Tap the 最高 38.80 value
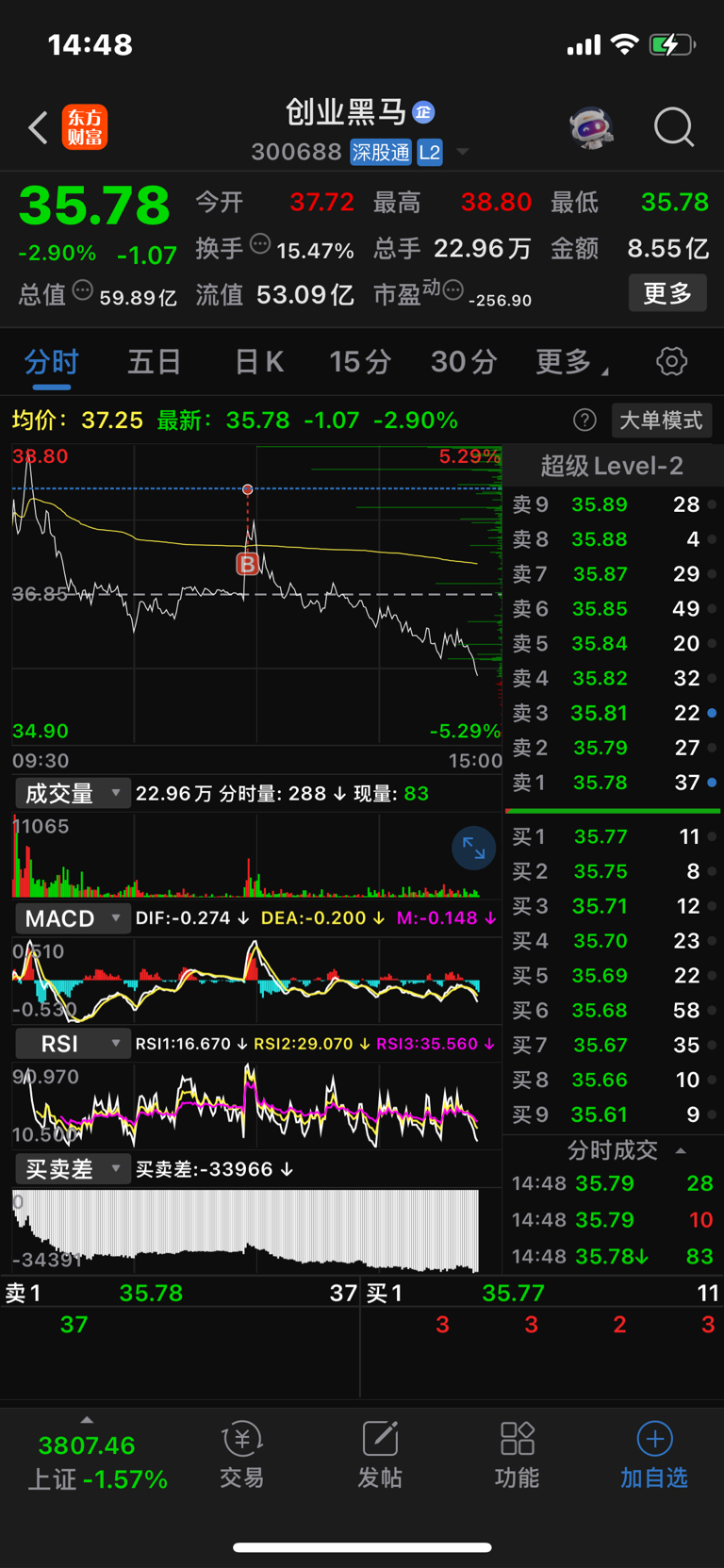 click(x=496, y=202)
